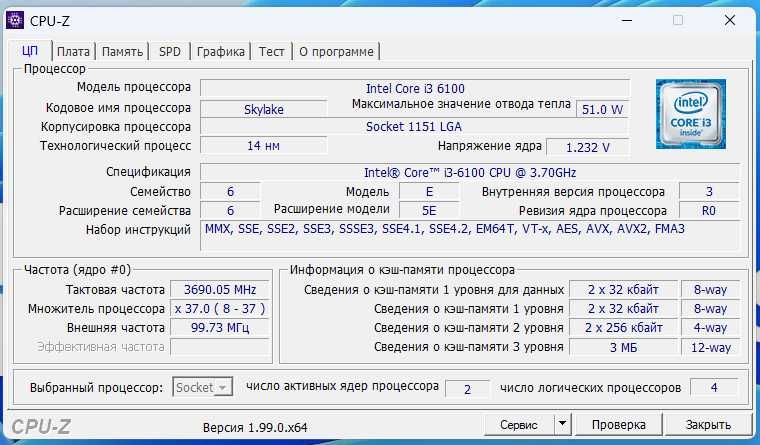The image size is (760, 445).
Task: Click the Внутренняя версия процессора value 3
Action: [709, 191]
